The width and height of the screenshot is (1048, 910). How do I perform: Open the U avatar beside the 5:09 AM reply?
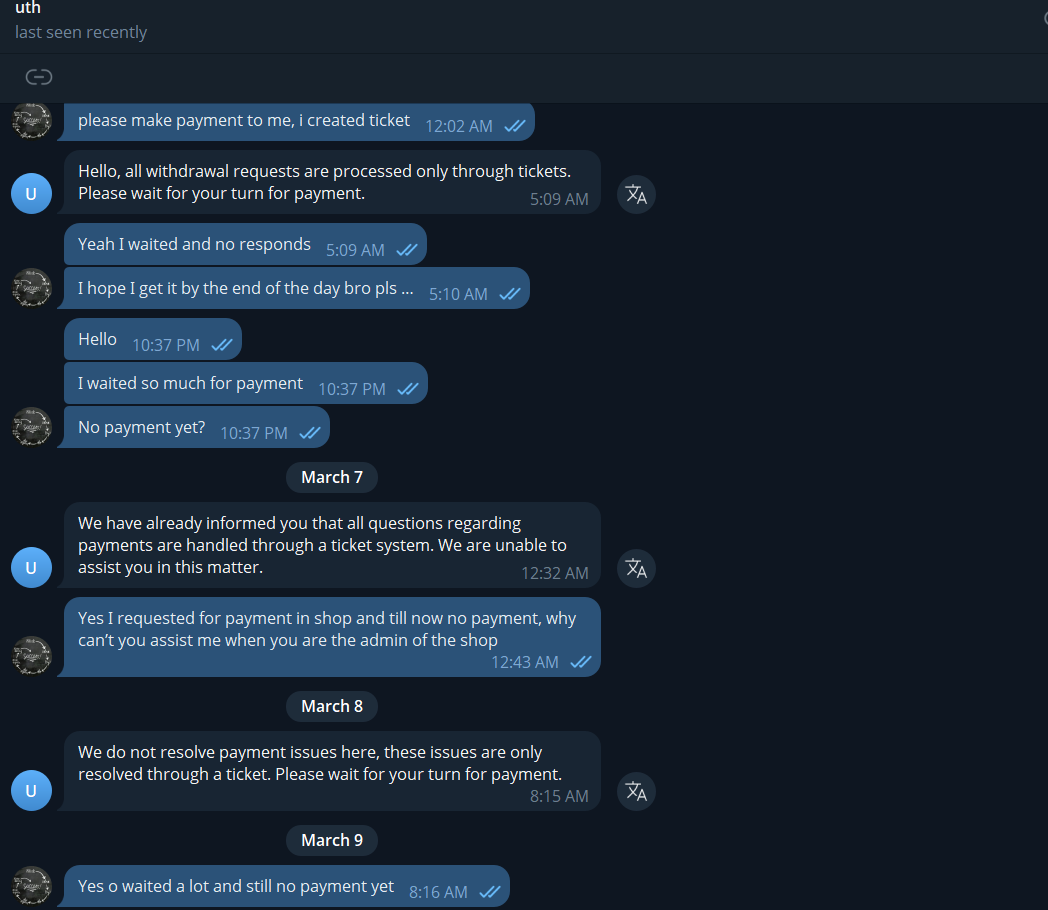coord(31,194)
